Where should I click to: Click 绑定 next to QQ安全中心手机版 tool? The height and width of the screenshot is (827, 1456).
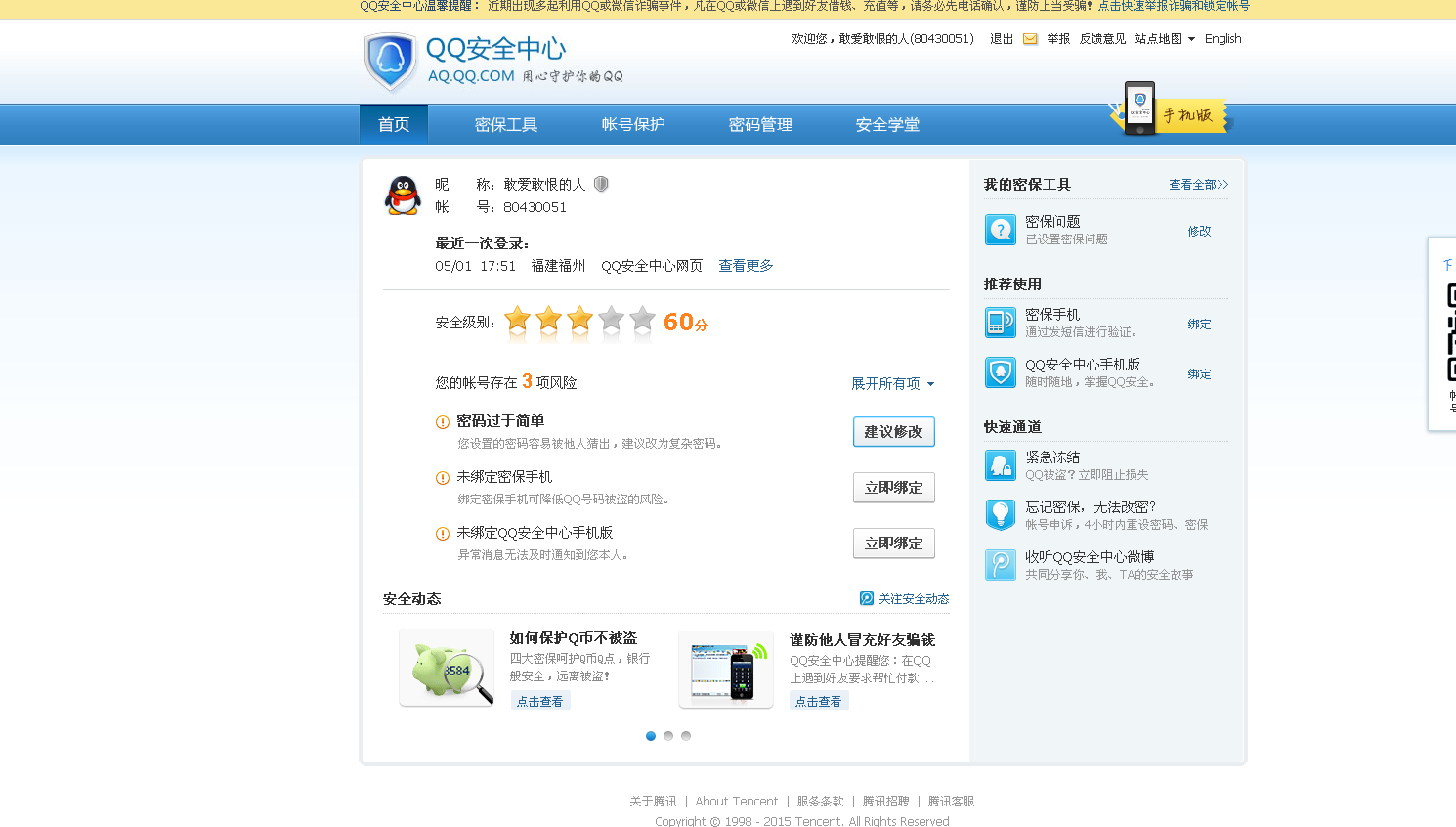(x=1199, y=374)
